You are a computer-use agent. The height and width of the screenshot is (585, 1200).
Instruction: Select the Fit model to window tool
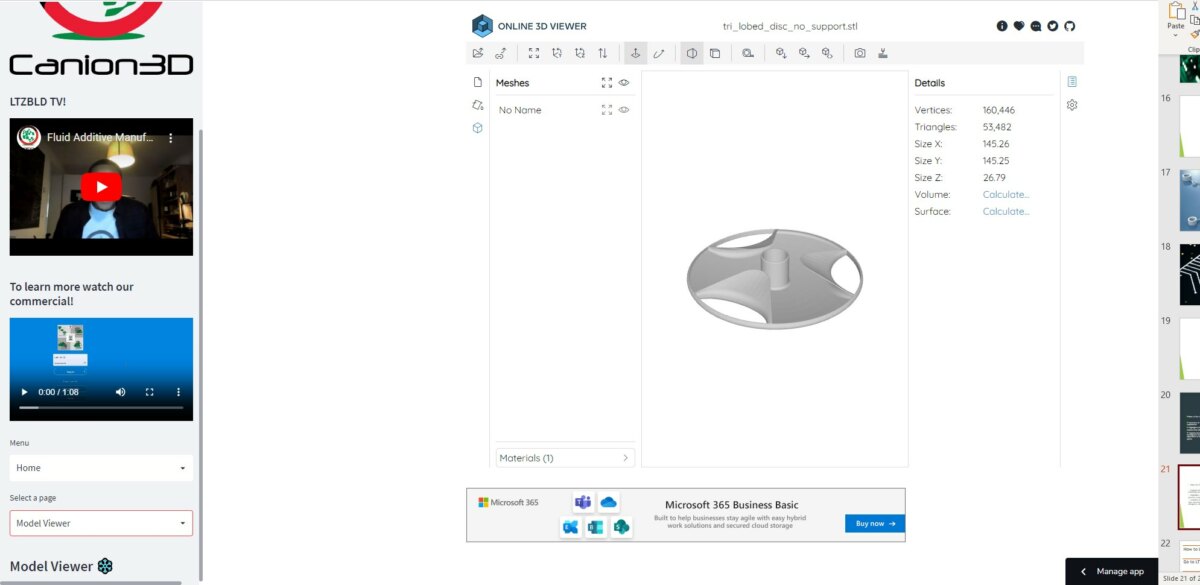(x=532, y=52)
